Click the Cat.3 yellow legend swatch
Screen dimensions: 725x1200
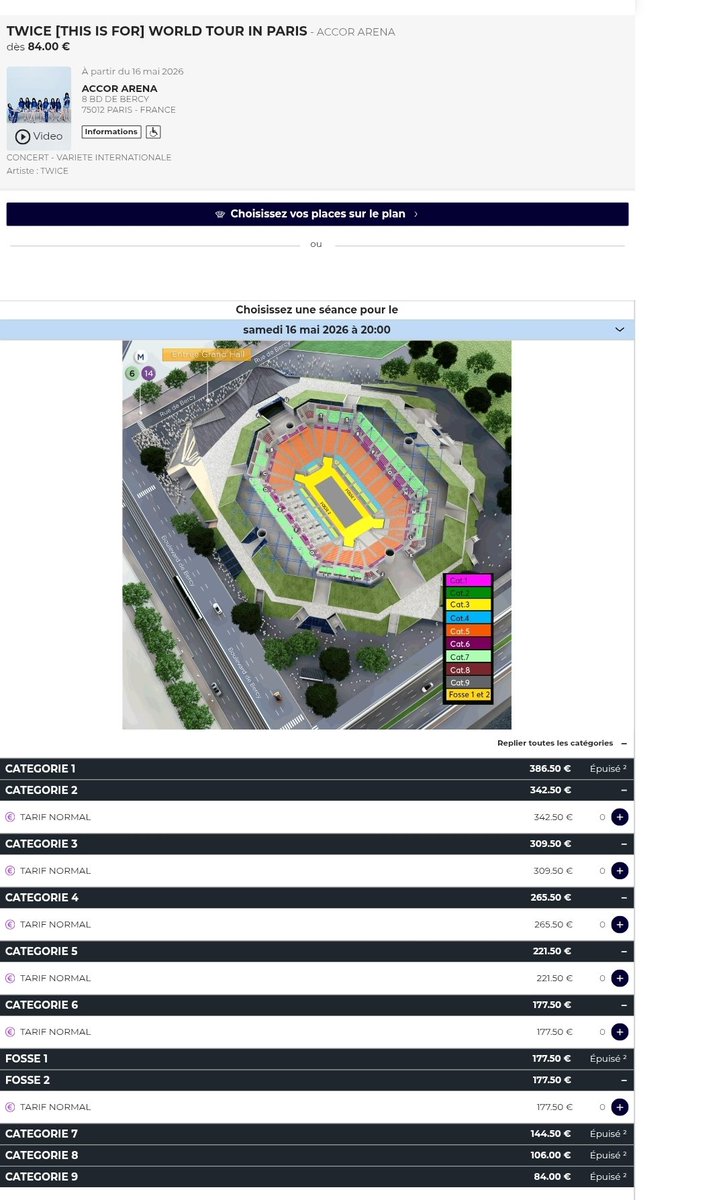(469, 605)
